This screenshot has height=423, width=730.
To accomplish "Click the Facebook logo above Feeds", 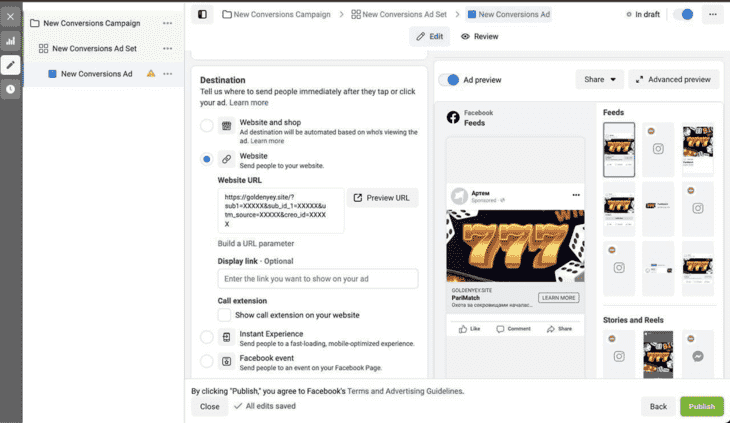I will point(453,117).
